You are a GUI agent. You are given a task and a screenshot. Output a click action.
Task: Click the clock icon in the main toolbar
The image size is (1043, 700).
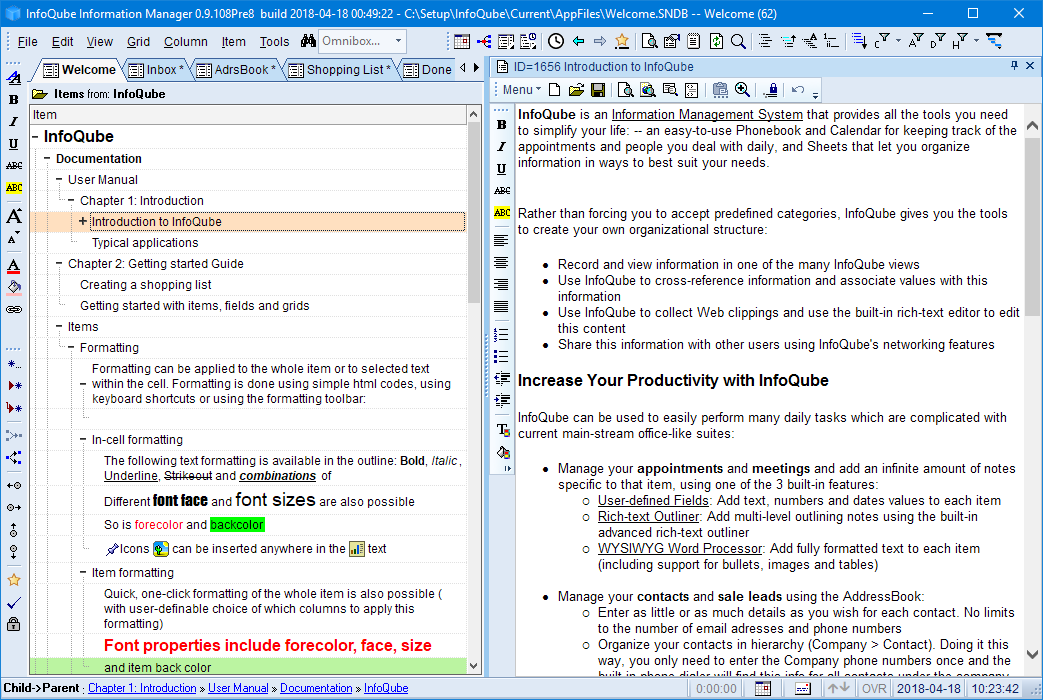[x=555, y=41]
